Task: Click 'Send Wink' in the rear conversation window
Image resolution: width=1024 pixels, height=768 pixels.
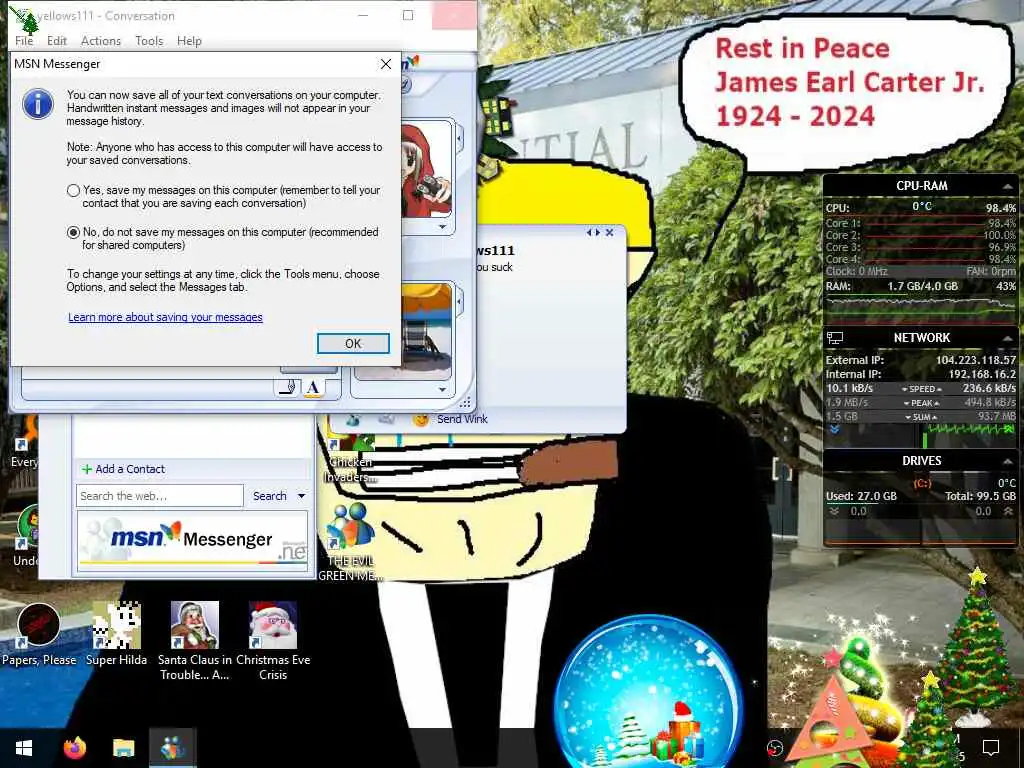Action: pyautogui.click(x=462, y=419)
